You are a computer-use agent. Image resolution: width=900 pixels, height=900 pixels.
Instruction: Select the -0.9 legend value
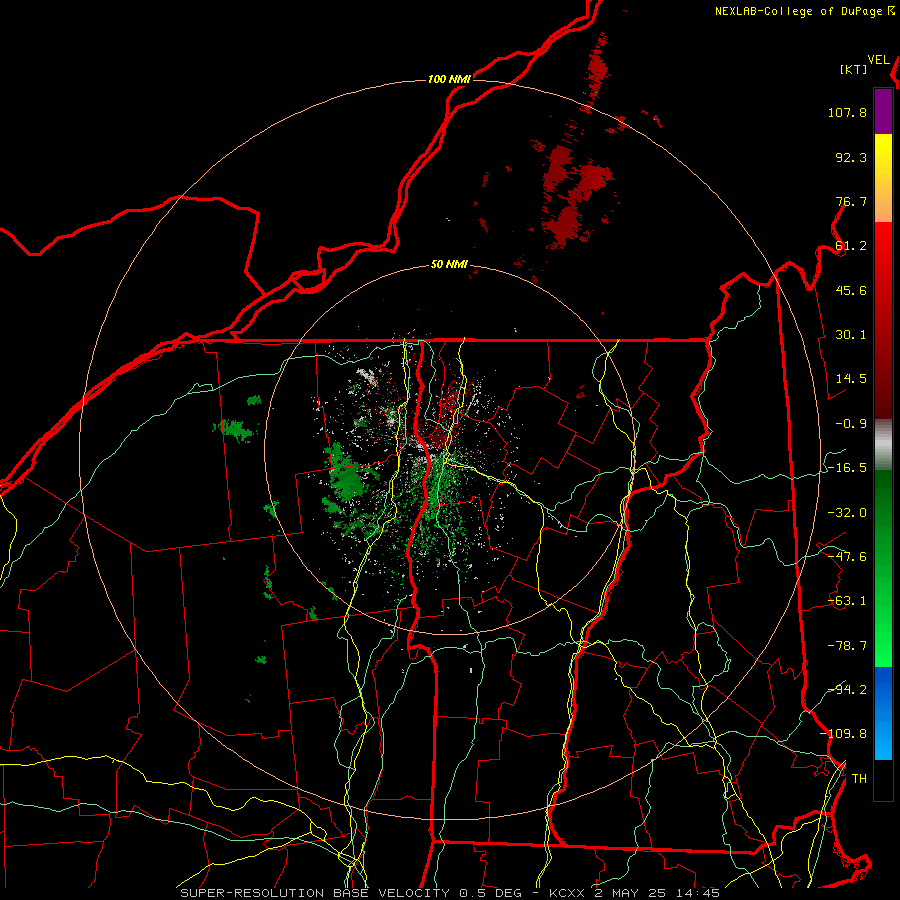coord(851,424)
